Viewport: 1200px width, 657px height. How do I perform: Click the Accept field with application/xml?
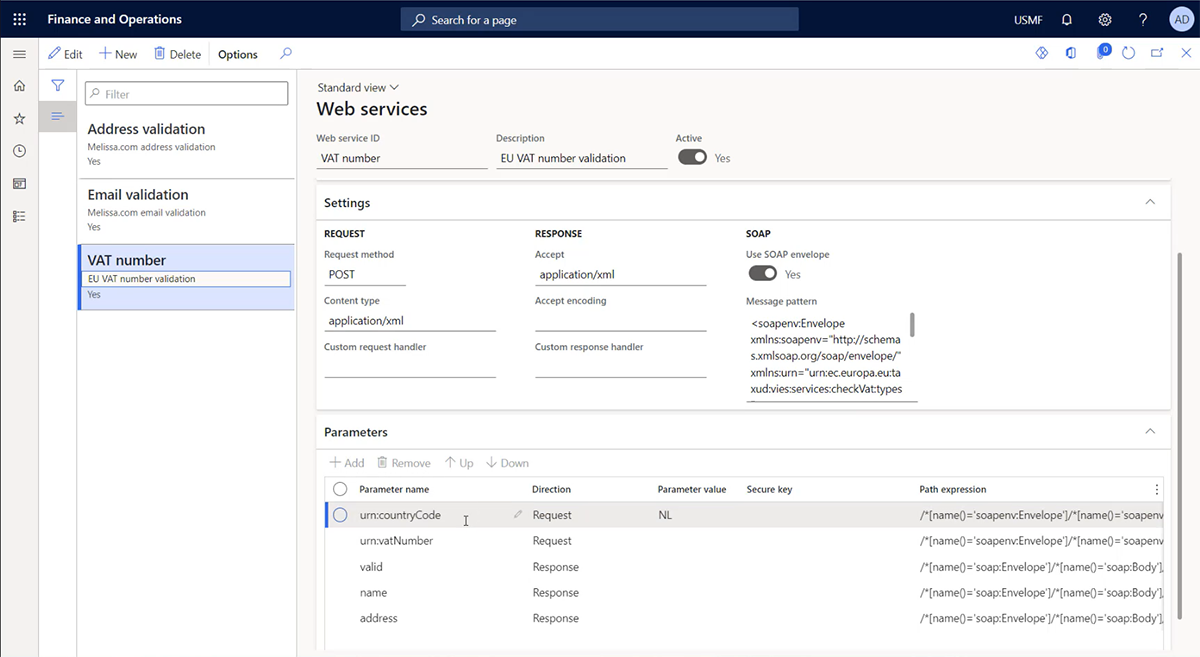point(621,274)
